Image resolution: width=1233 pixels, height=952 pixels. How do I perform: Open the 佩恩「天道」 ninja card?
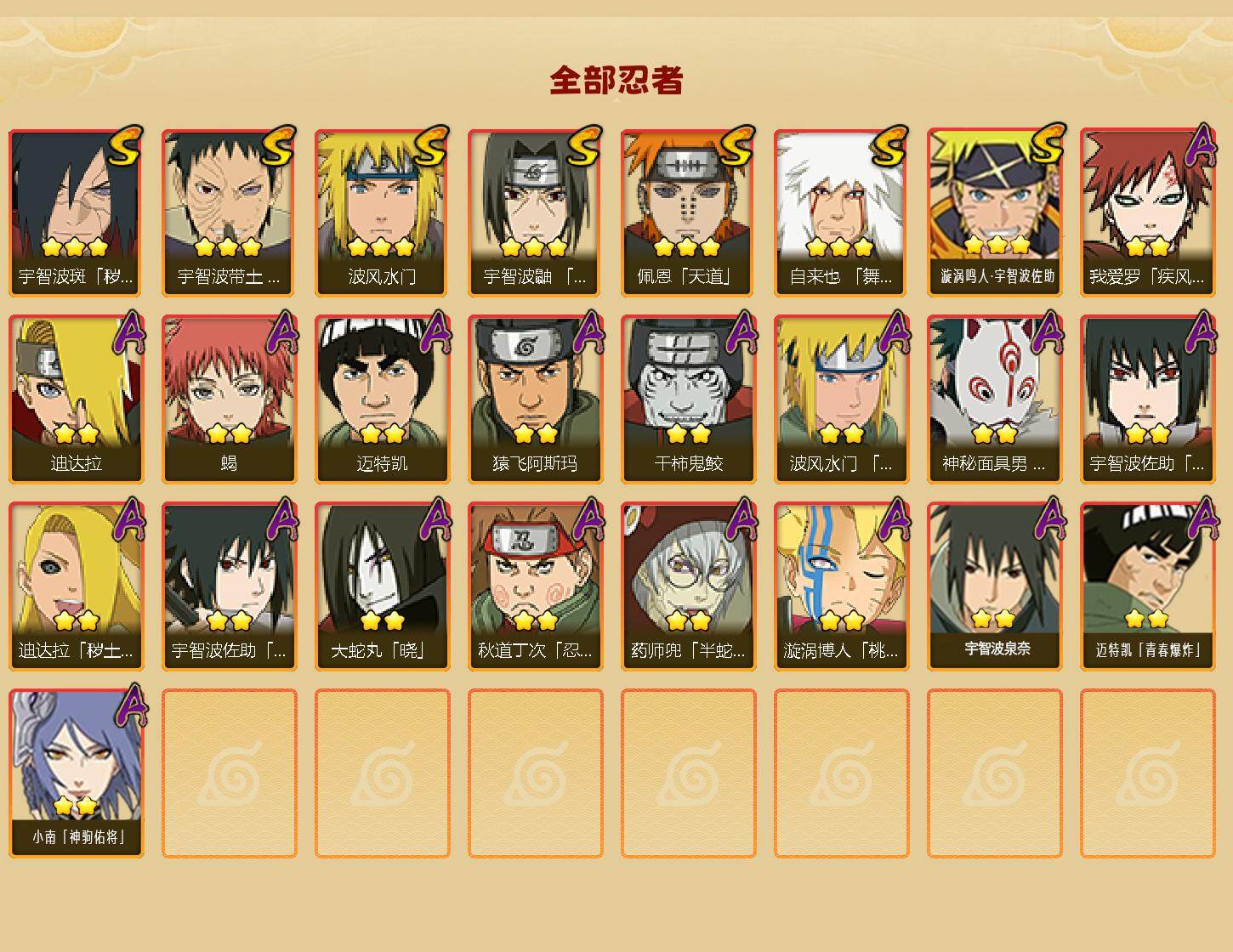688,212
